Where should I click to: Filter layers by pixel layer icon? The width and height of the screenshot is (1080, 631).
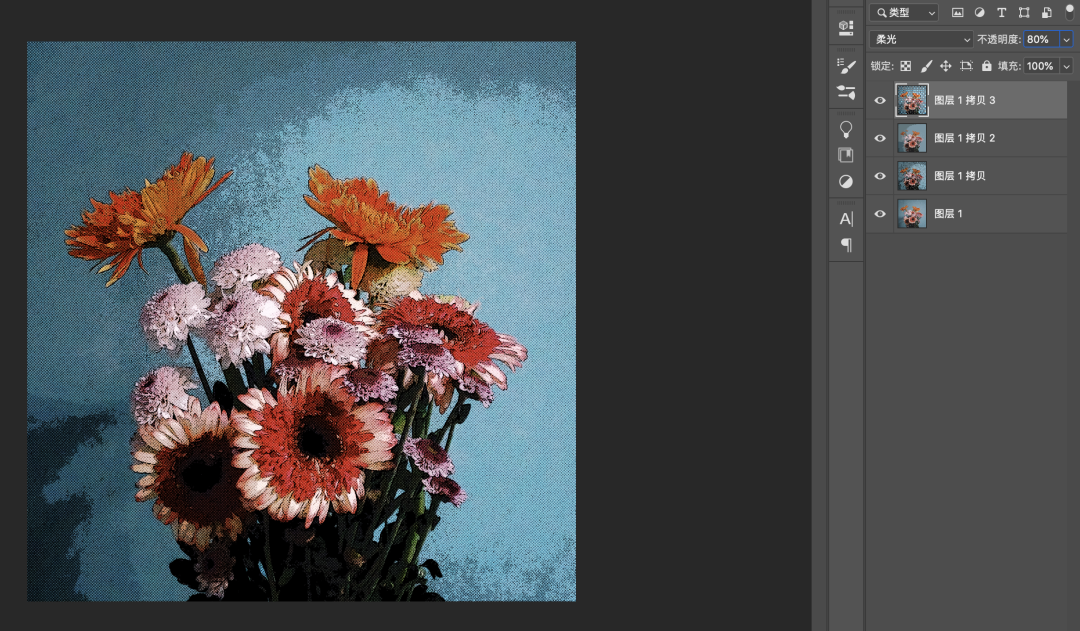pos(957,13)
